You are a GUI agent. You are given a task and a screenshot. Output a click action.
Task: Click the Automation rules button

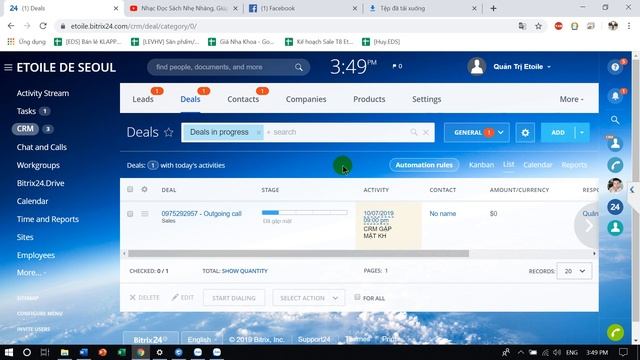(424, 165)
